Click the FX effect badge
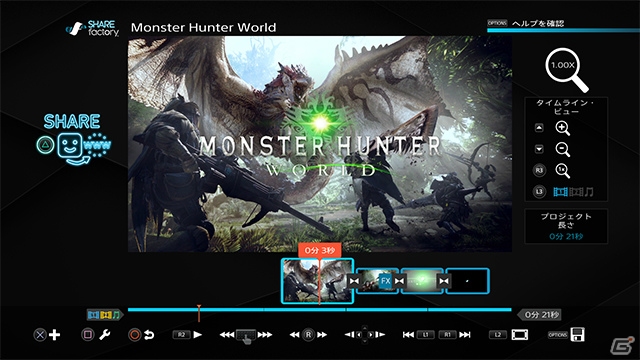The image size is (640, 360). [x=385, y=281]
